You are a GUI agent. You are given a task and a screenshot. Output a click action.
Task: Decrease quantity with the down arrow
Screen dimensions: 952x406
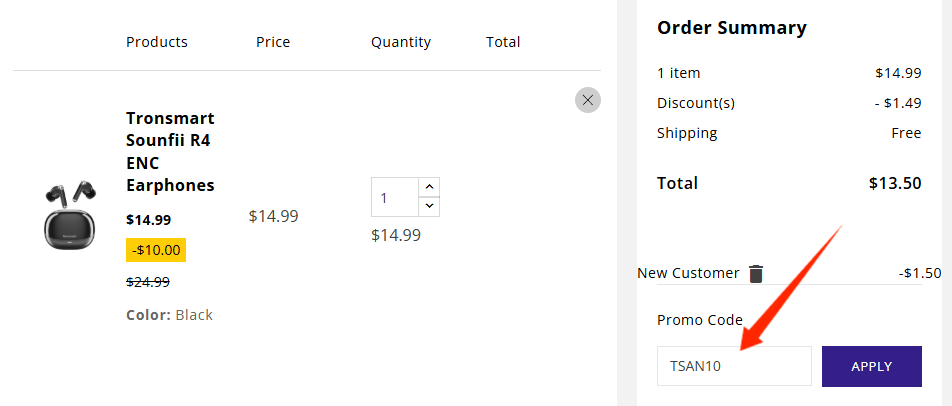click(x=429, y=206)
